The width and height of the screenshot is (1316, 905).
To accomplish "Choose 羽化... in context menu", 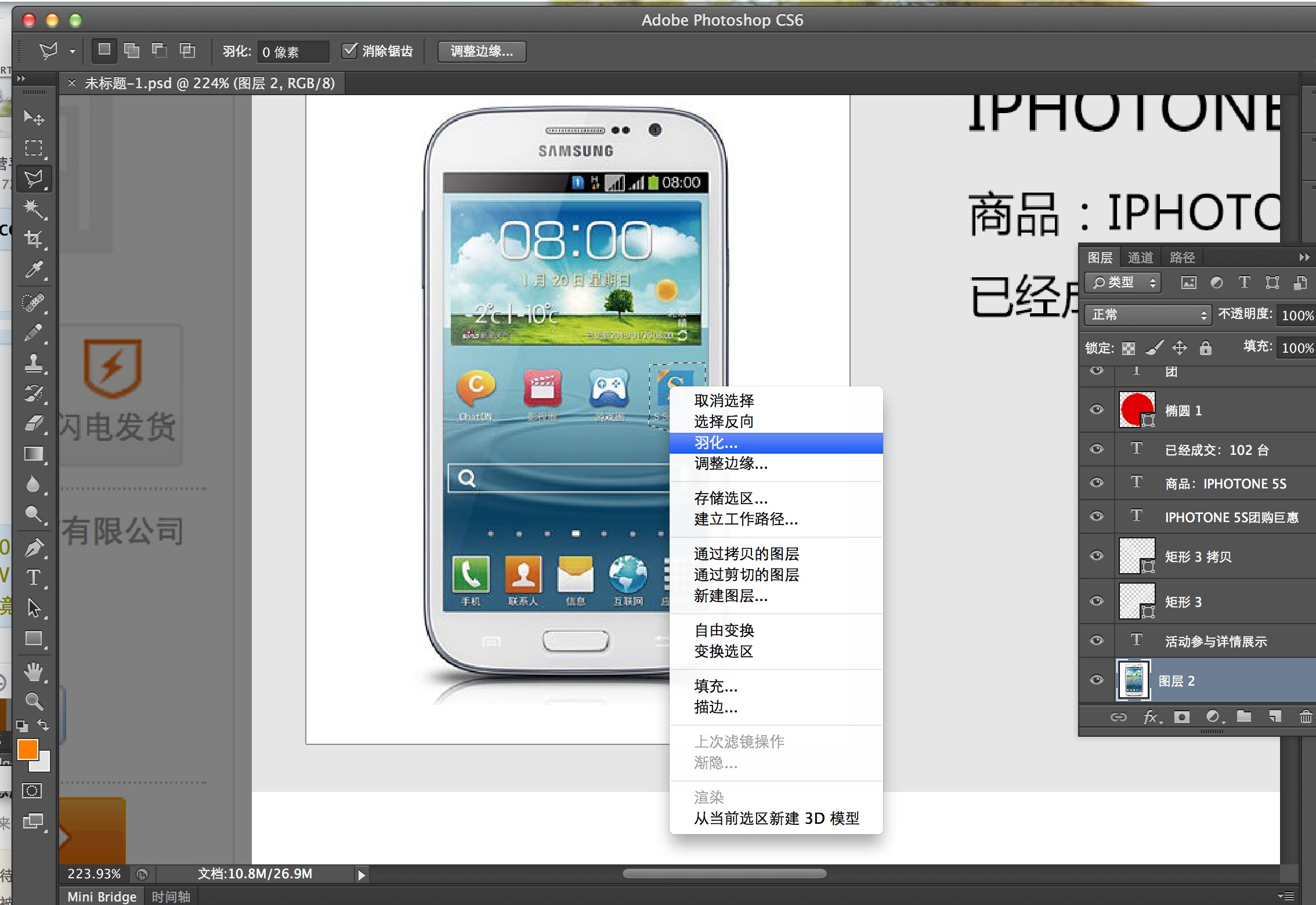I will pyautogui.click(x=776, y=443).
